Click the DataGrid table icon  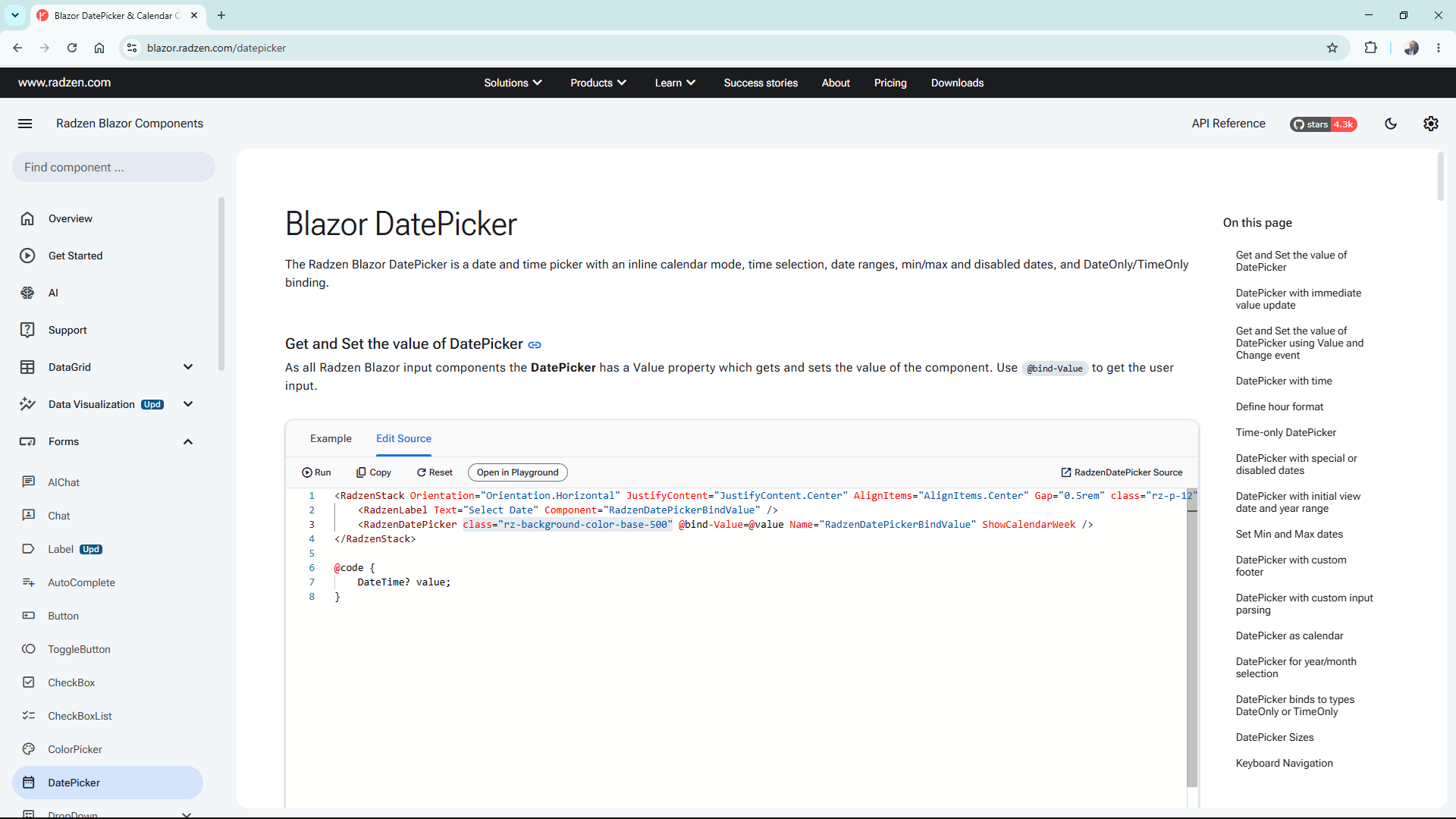[27, 367]
